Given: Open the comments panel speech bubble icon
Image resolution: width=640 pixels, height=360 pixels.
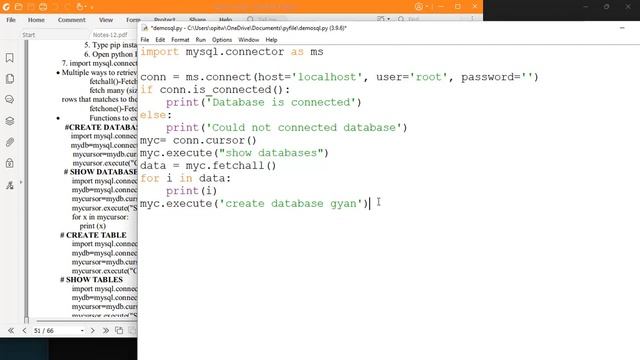Looking at the screenshot, I should click(9, 99).
